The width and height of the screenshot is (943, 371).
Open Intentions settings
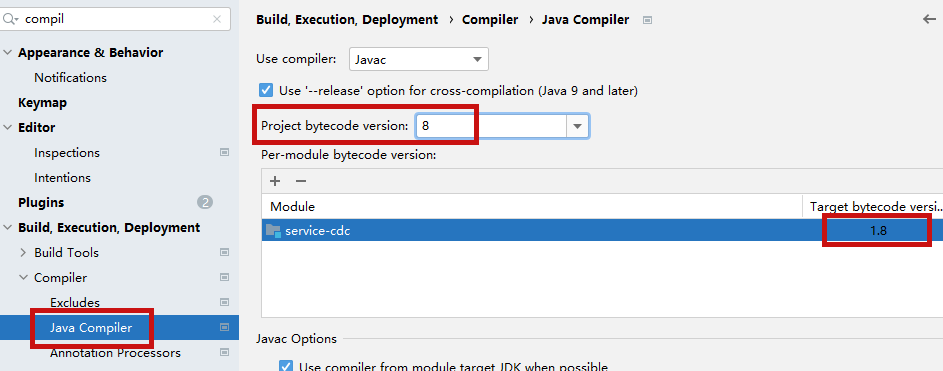coord(63,178)
